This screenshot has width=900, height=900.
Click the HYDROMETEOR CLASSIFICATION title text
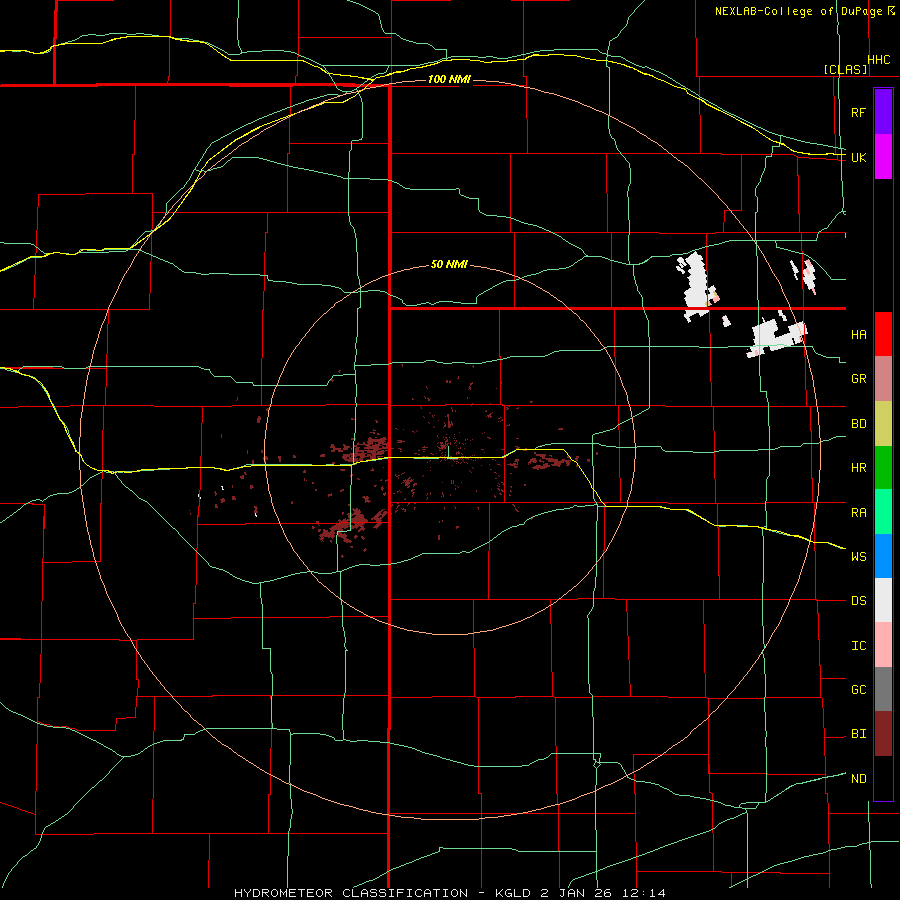click(351, 893)
